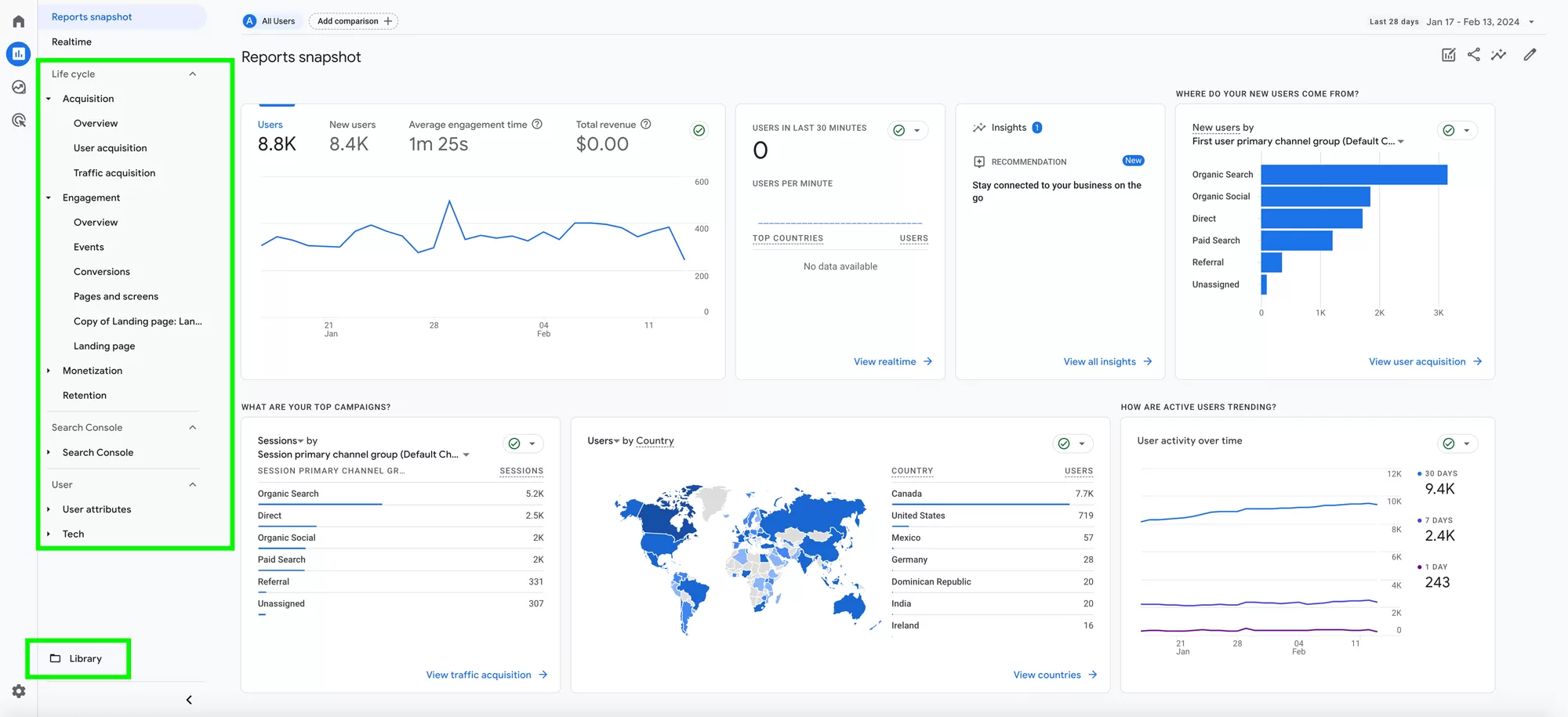Collapse the Acquisition tree group

click(x=49, y=99)
